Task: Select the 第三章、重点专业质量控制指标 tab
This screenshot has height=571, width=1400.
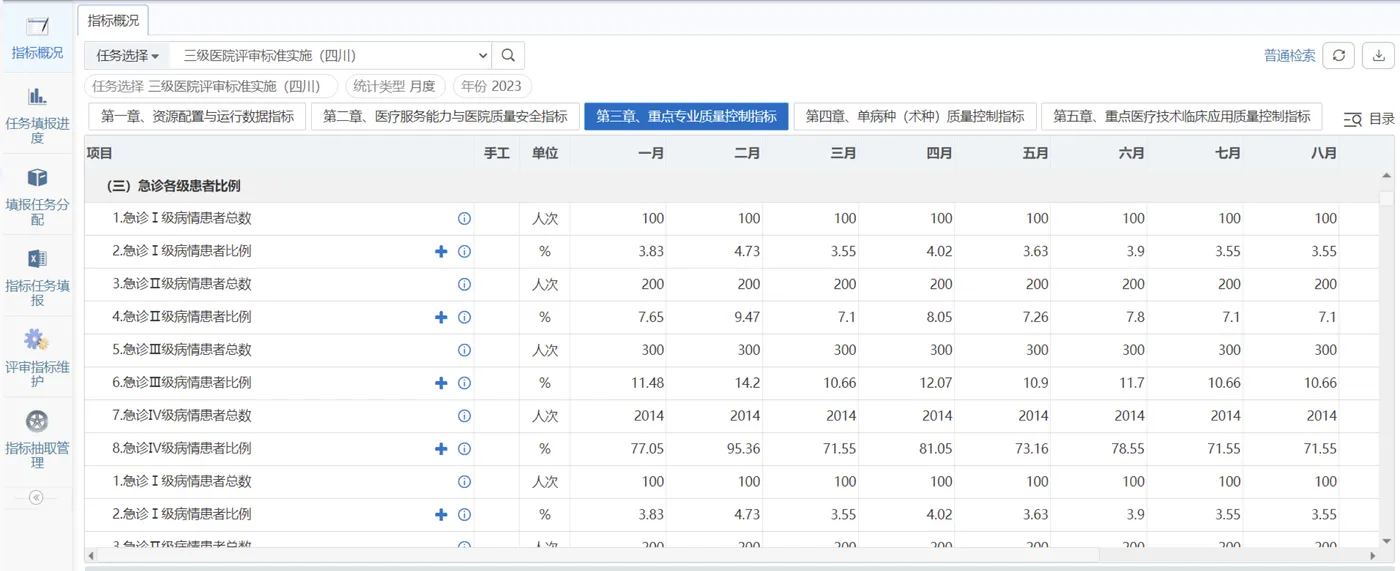Action: click(686, 116)
